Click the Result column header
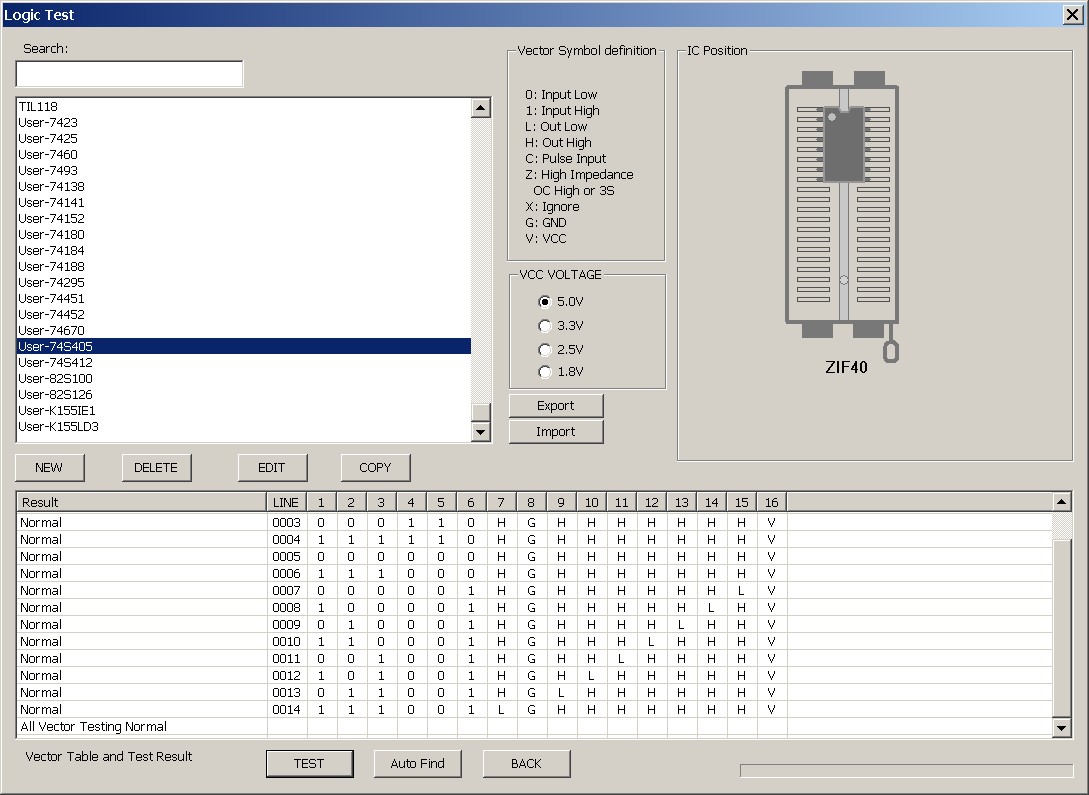This screenshot has height=795, width=1089. 140,502
